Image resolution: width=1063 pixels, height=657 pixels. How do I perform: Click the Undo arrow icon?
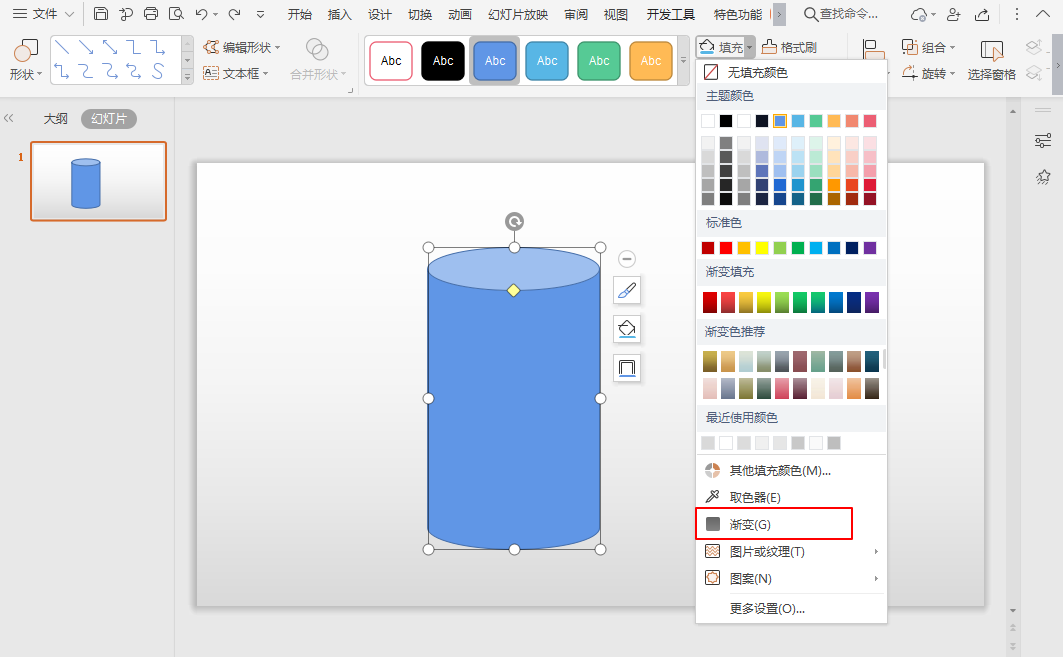click(202, 14)
